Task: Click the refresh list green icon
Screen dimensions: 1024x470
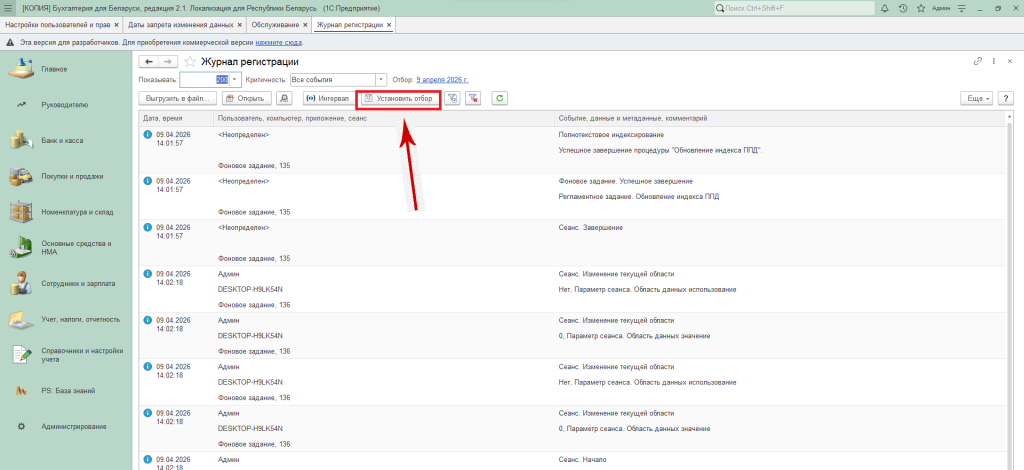Action: click(x=498, y=98)
